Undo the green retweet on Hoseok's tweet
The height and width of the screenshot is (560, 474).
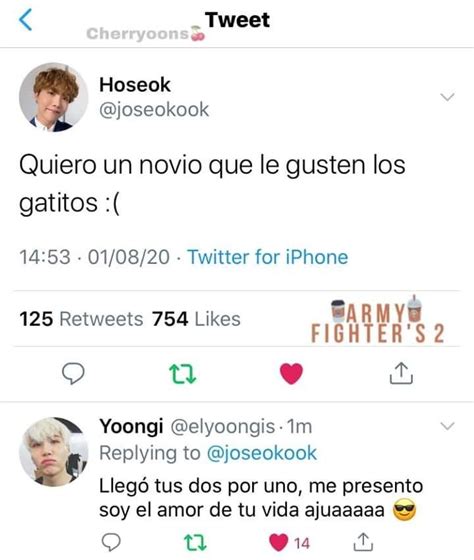[183, 374]
